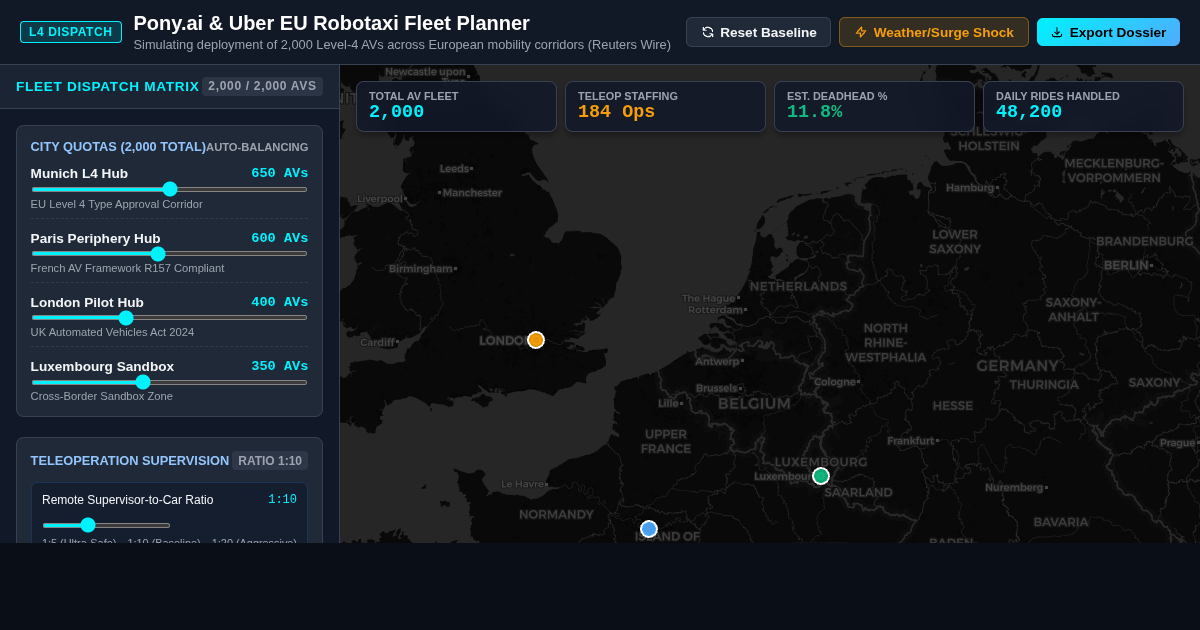
Task: Click the 'Luxembourg Sandbox' label
Action: (x=102, y=366)
